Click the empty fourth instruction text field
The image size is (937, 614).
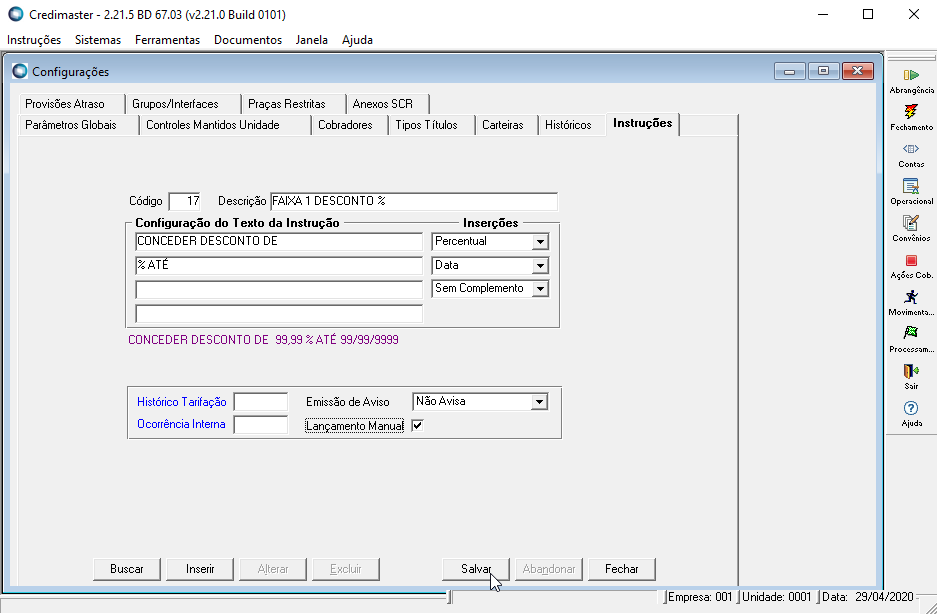coord(279,313)
